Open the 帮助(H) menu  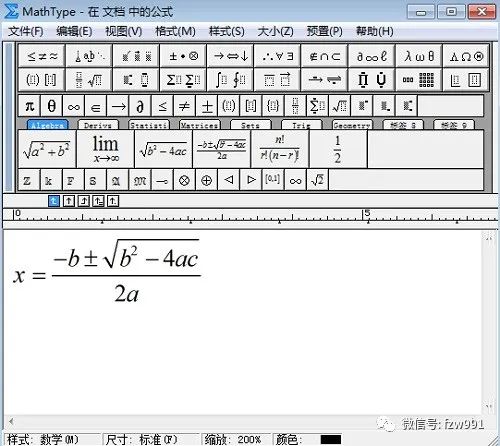click(375, 32)
